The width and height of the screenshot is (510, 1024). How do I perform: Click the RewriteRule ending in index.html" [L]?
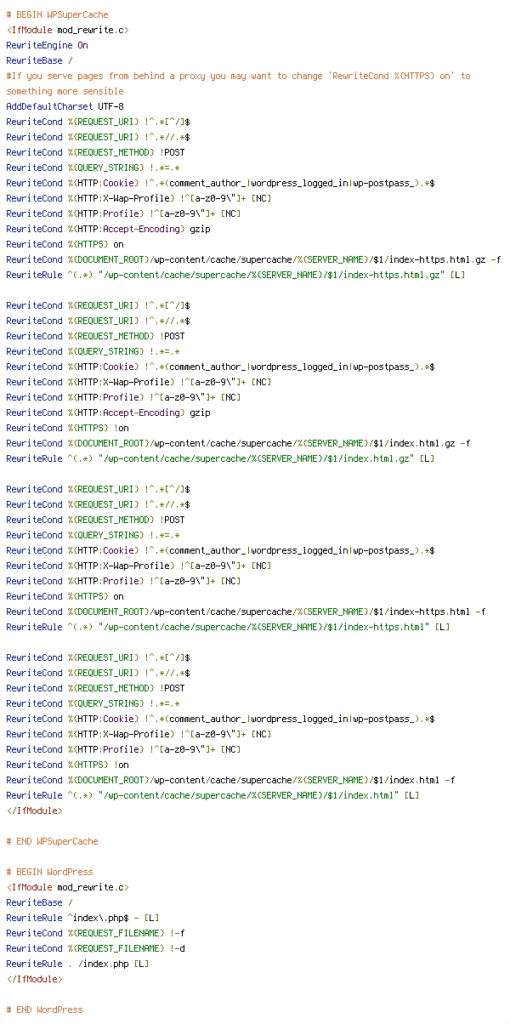click(212, 795)
